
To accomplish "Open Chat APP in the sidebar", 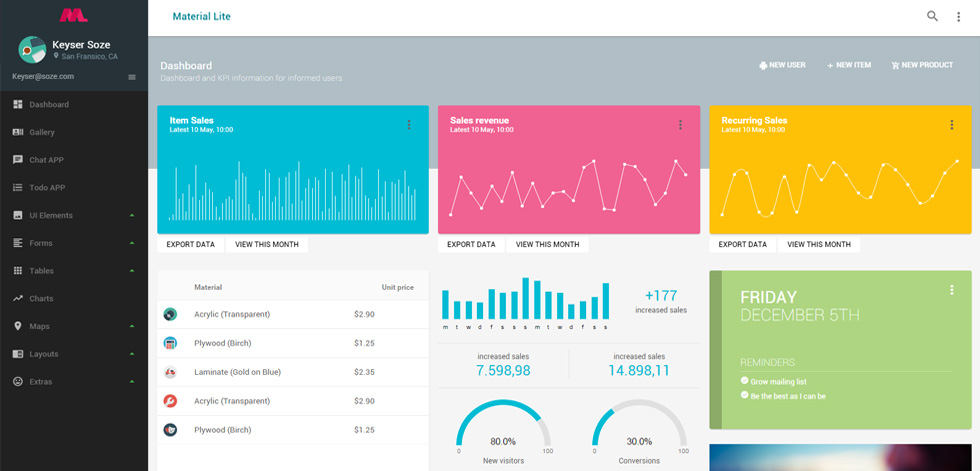I will (46, 160).
